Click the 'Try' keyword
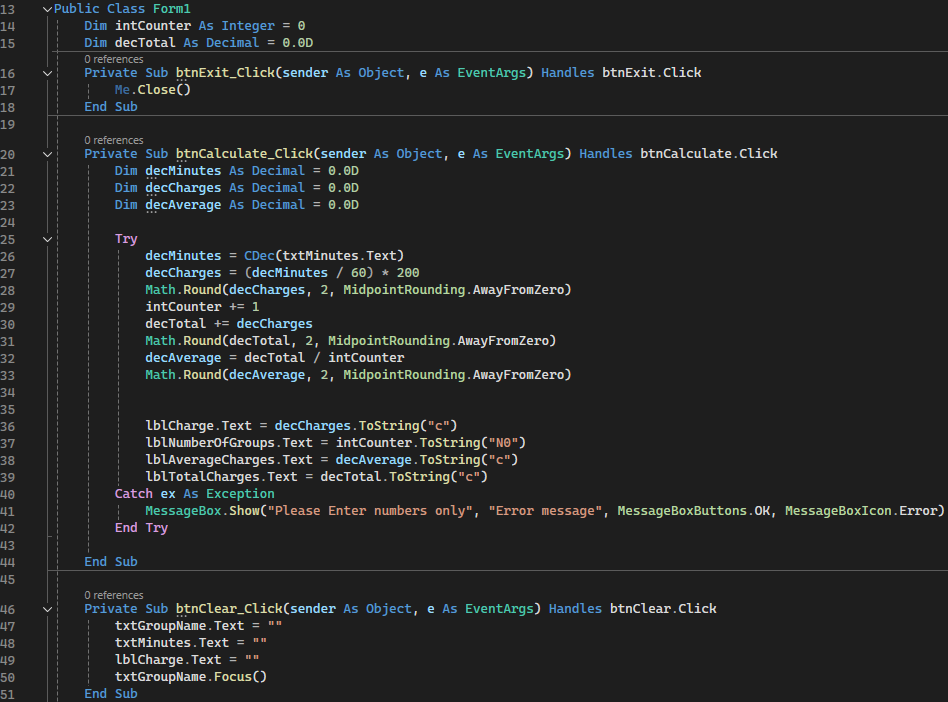 (x=126, y=239)
